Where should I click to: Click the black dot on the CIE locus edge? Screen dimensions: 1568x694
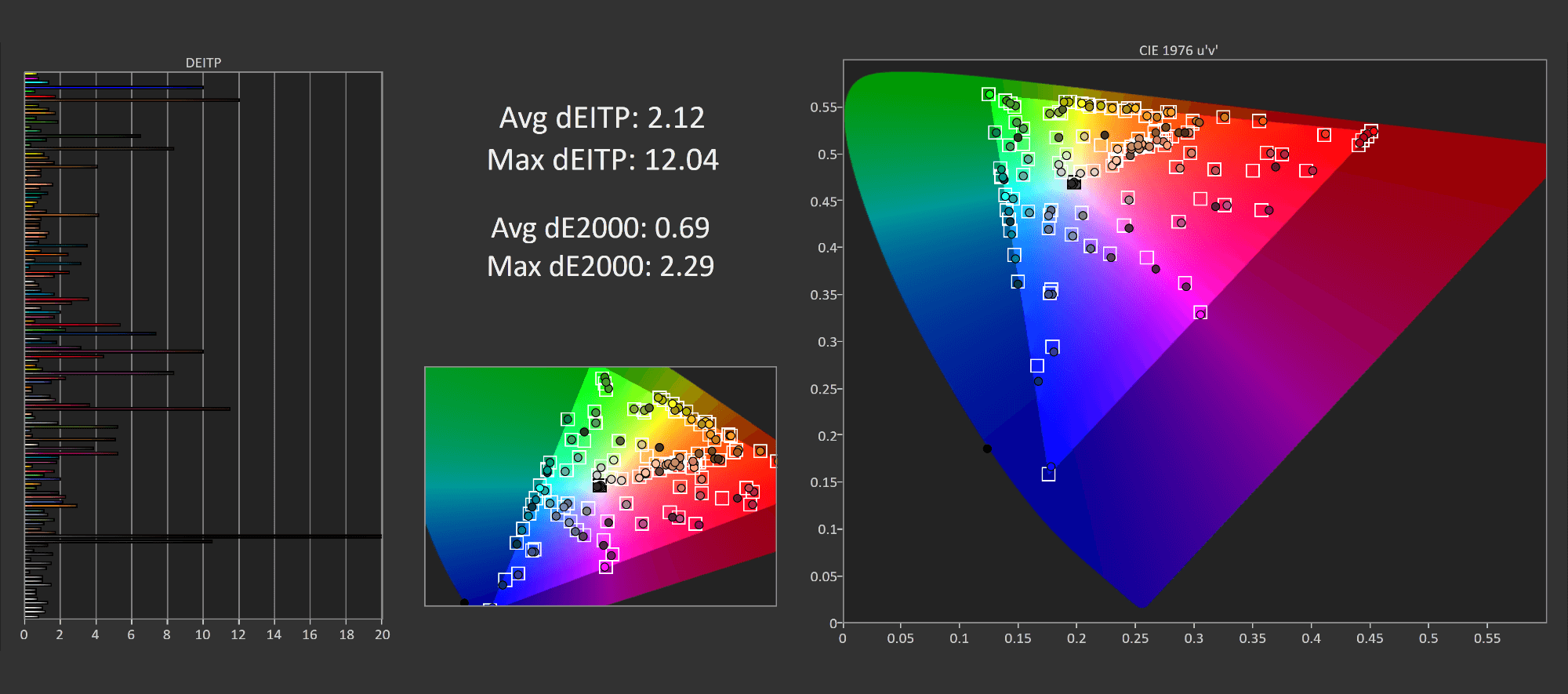pyautogui.click(x=987, y=449)
